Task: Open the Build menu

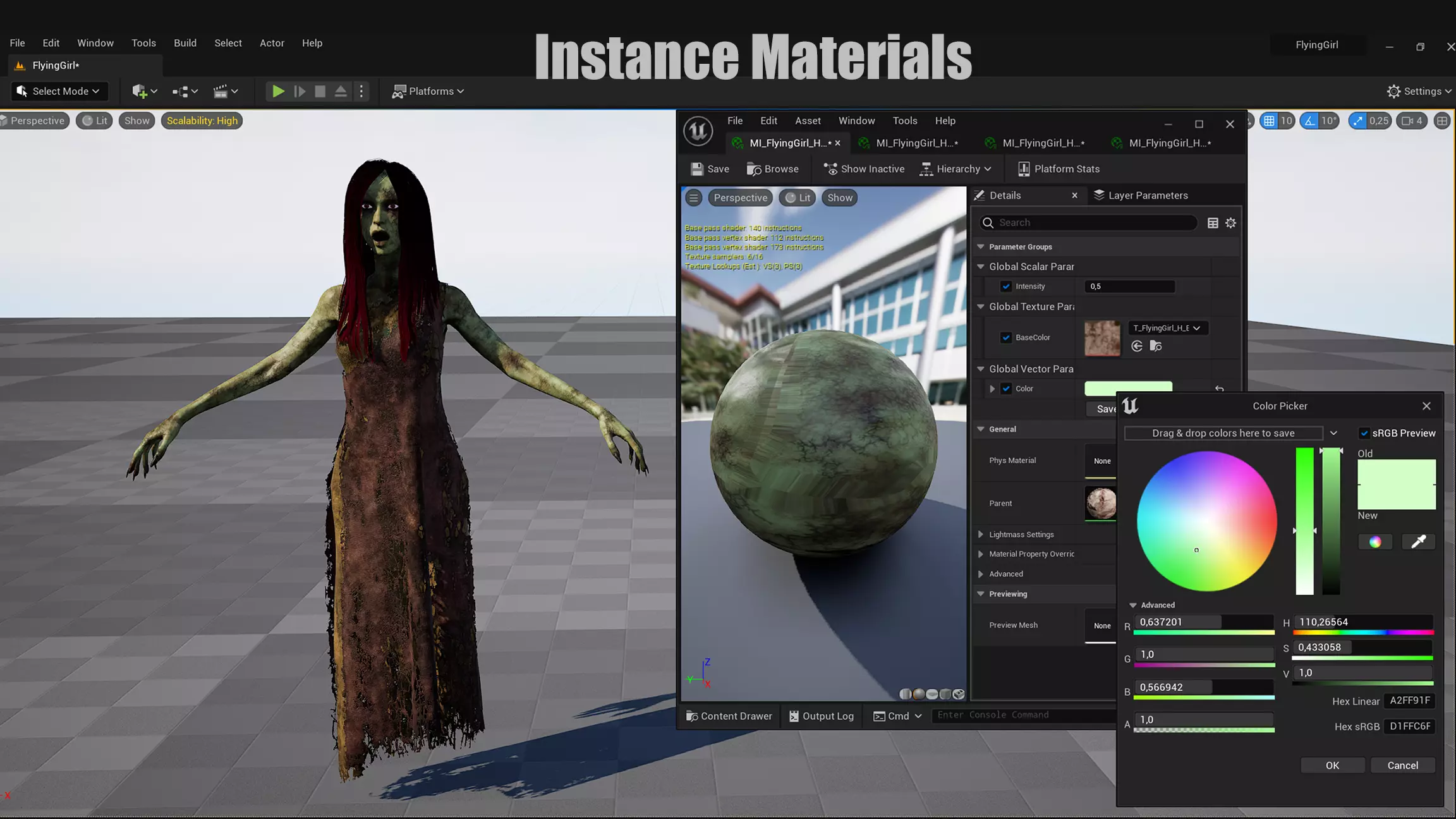Action: 185,43
